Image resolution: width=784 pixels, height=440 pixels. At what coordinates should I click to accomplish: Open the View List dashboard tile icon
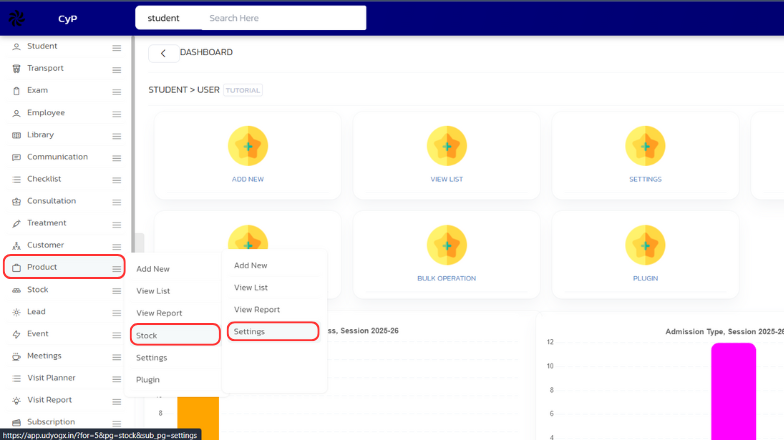(x=446, y=146)
